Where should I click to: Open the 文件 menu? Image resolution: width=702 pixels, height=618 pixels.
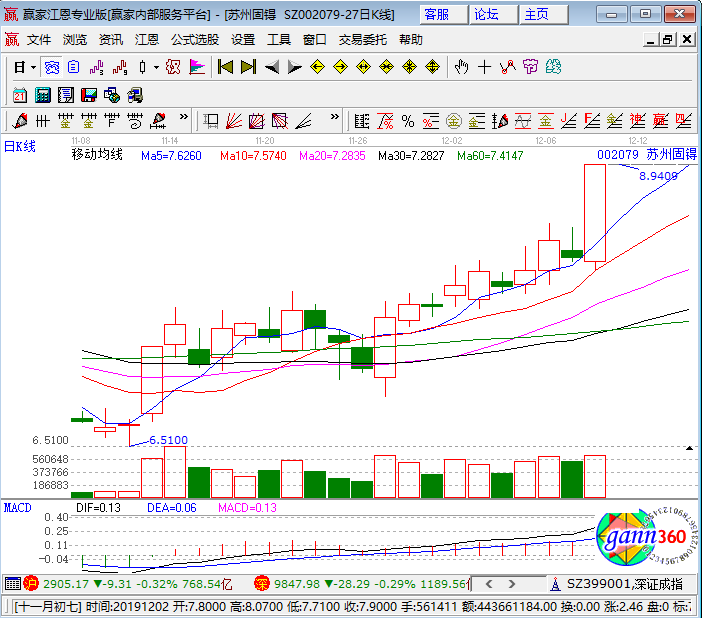point(39,40)
